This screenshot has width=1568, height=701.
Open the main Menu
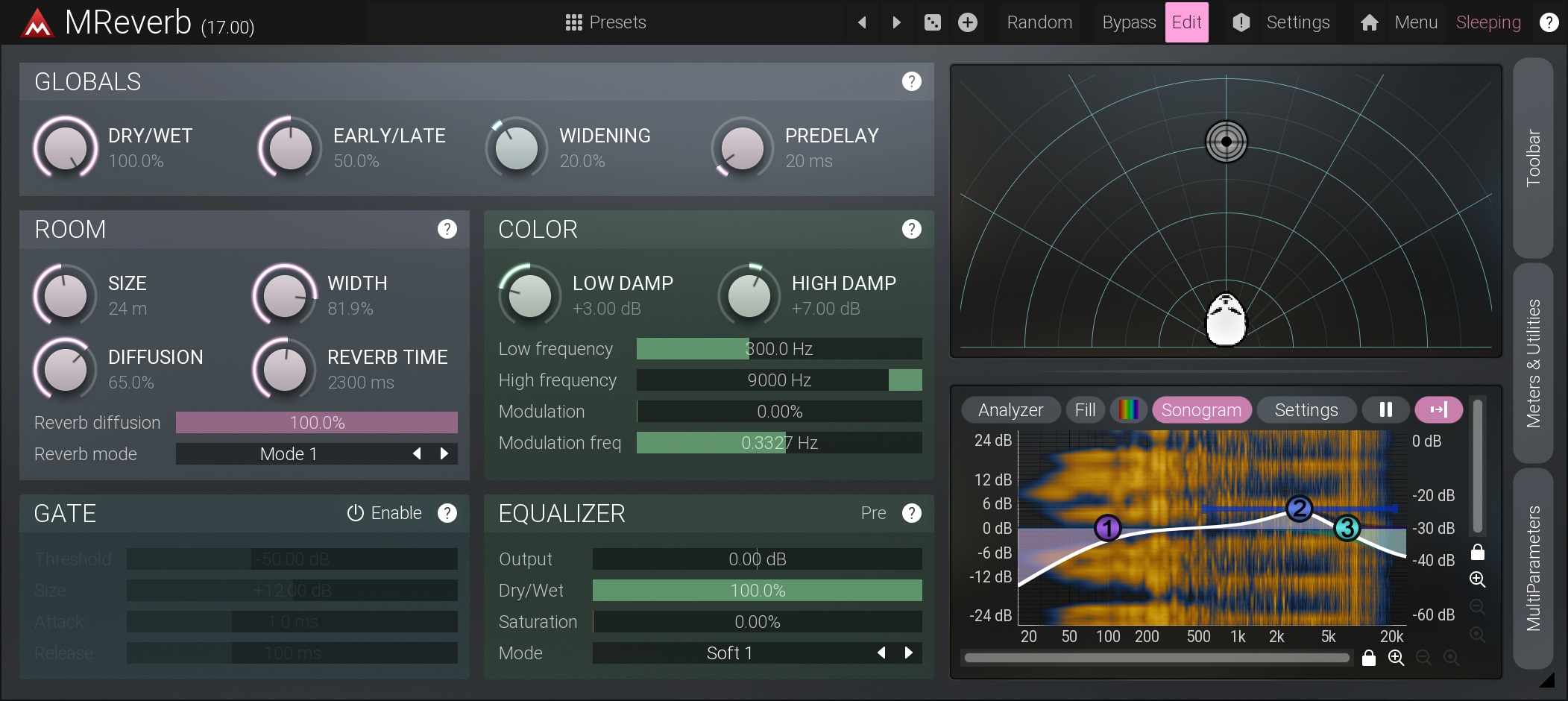(1415, 22)
